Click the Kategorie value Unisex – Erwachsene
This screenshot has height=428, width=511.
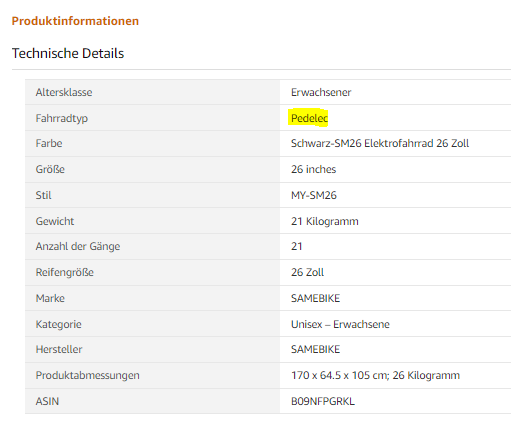340,324
